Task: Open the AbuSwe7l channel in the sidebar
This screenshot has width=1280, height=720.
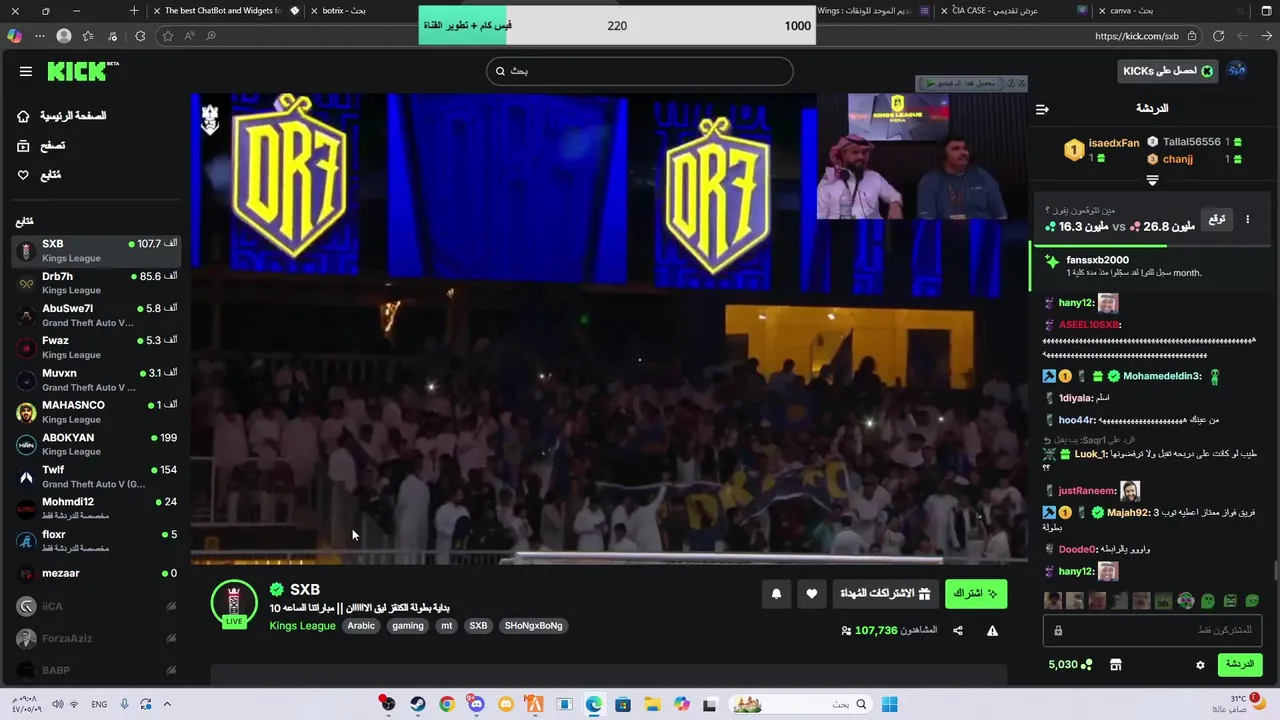Action: [96, 315]
